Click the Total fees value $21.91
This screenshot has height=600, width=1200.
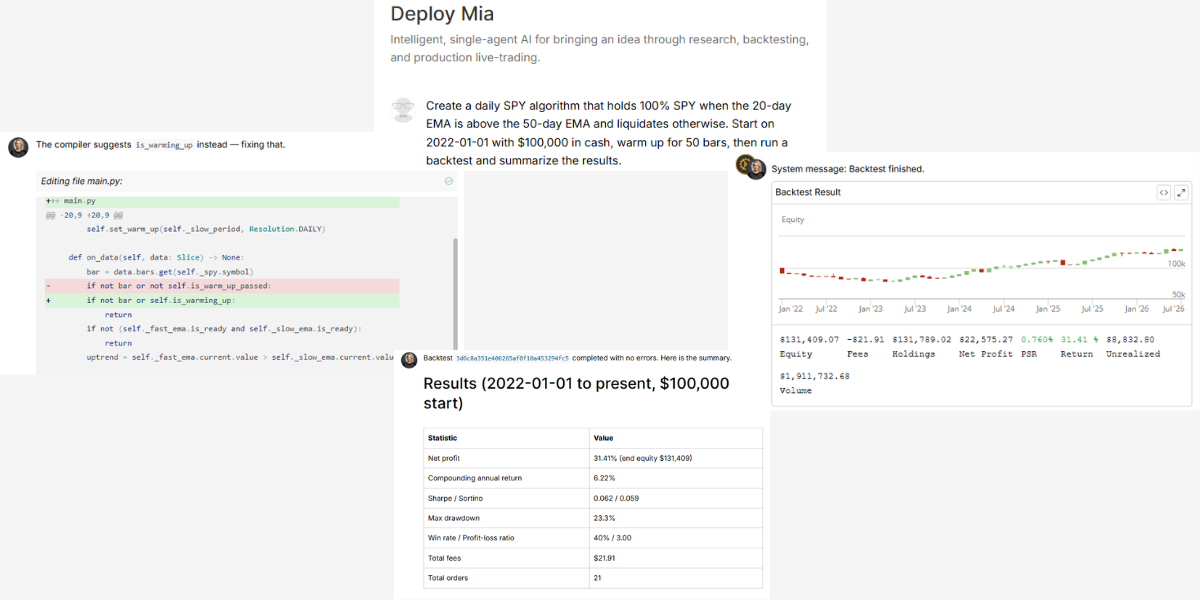pos(605,558)
